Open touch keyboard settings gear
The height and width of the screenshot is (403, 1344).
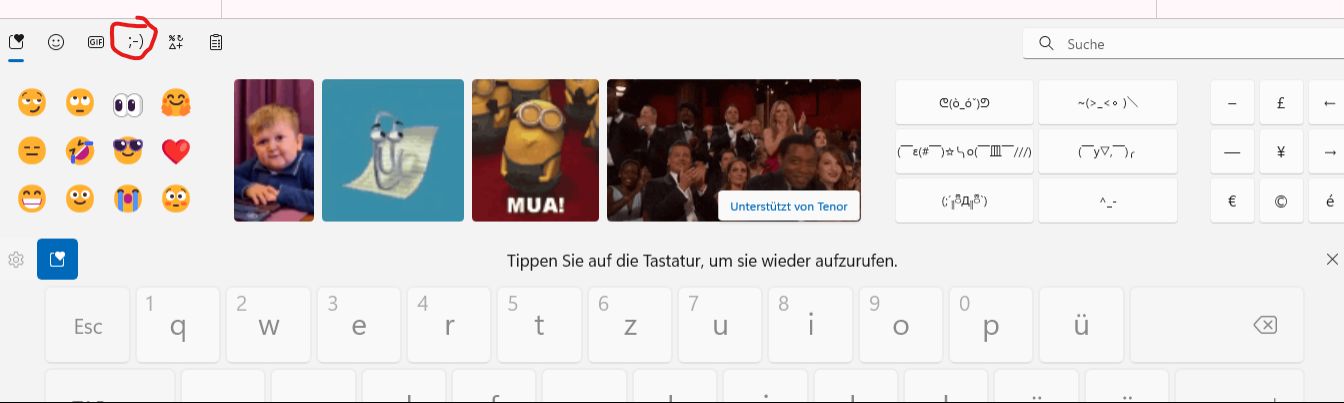click(x=16, y=260)
